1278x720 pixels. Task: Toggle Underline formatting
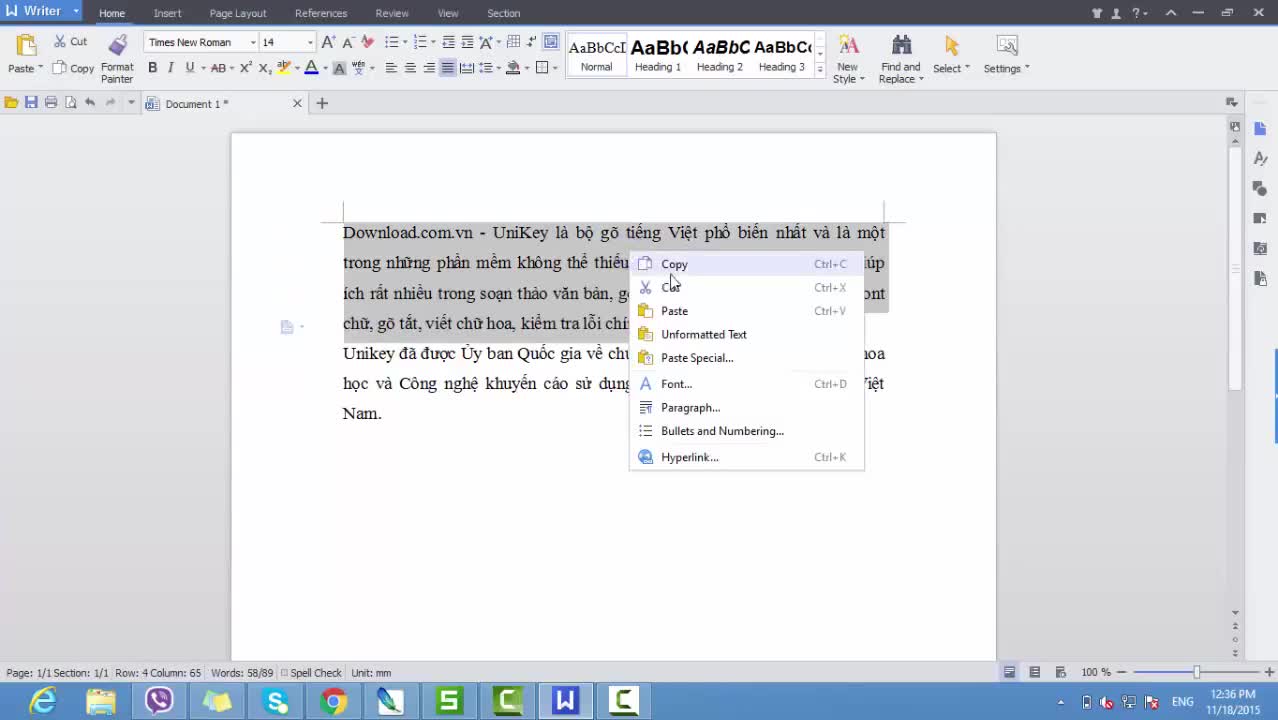pos(189,68)
